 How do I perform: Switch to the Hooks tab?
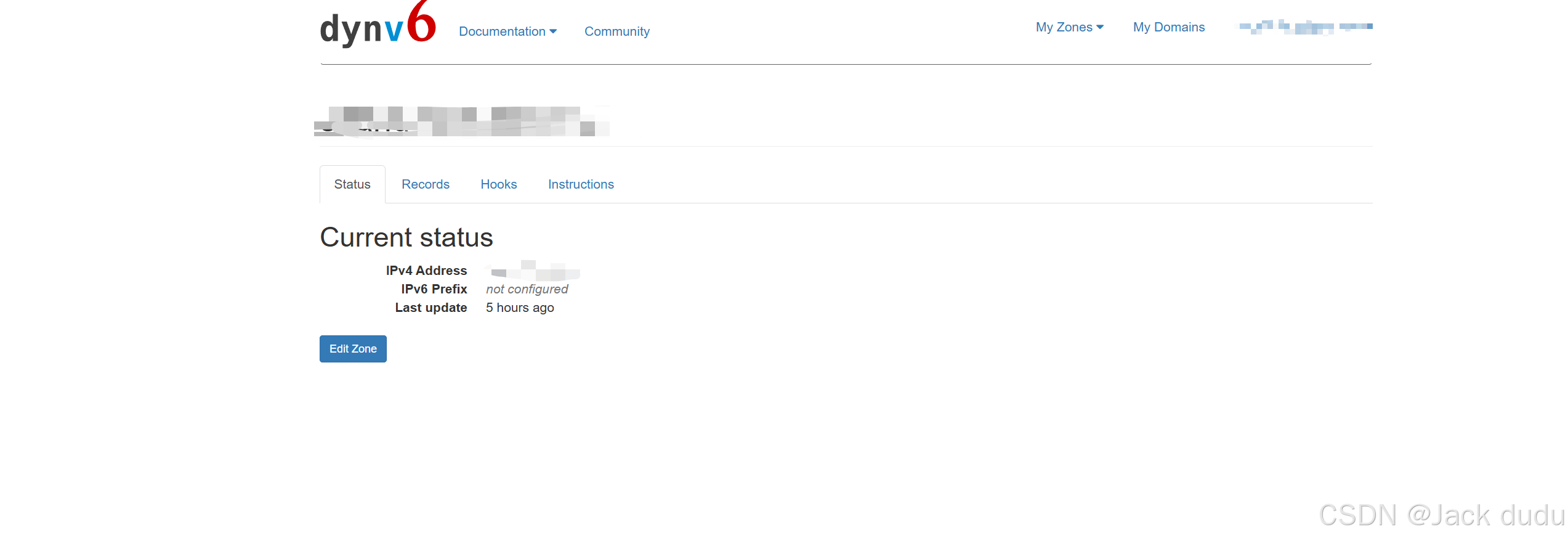click(x=499, y=184)
